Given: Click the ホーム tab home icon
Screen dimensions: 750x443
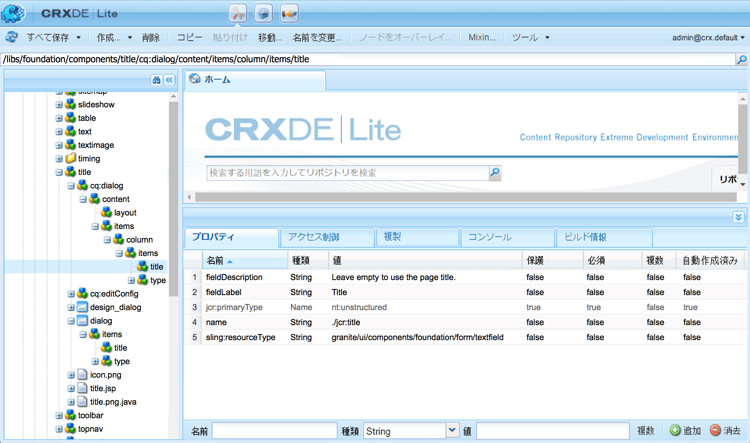Looking at the screenshot, I should coord(195,78).
